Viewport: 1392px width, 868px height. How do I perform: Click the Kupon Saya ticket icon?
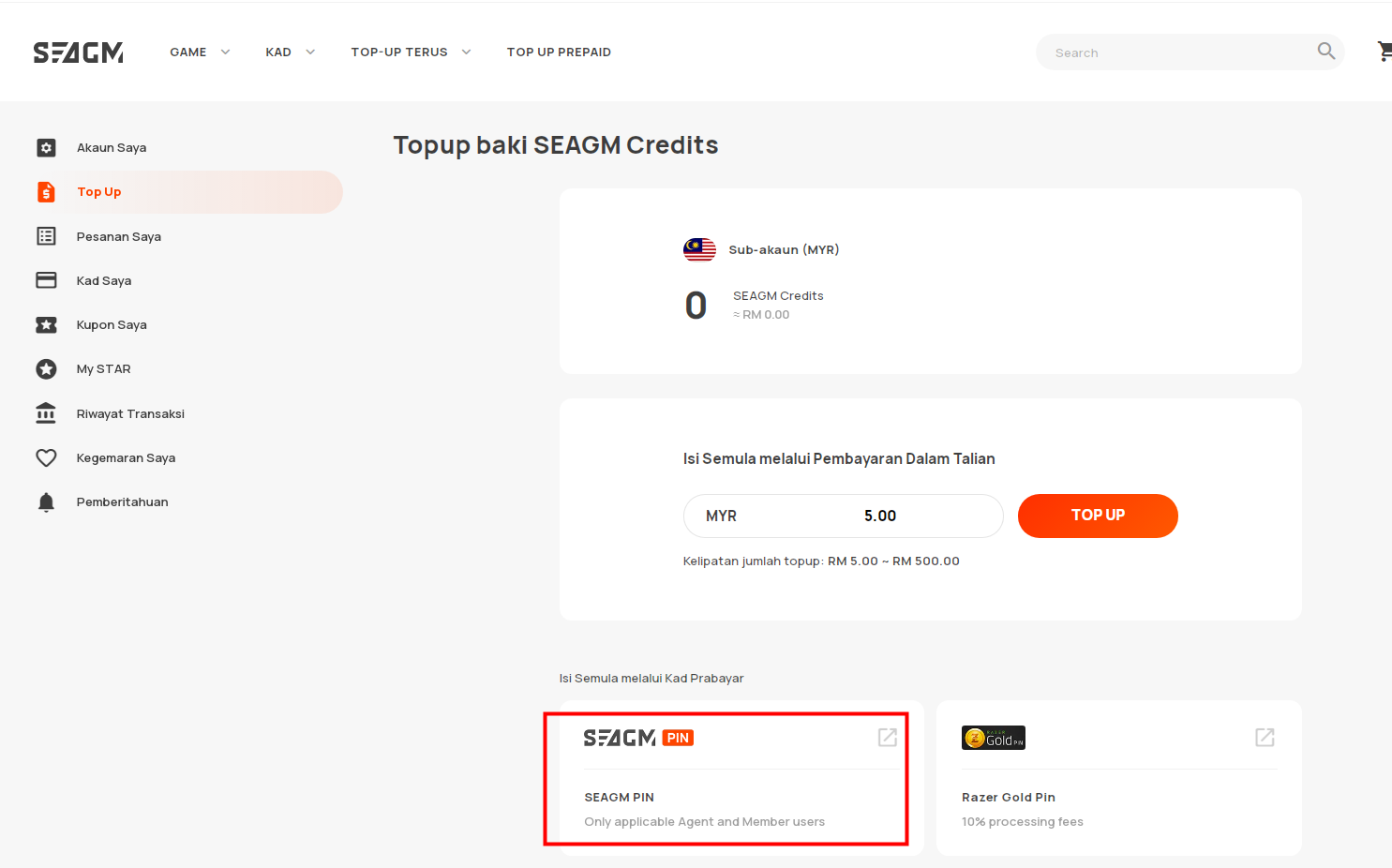click(x=46, y=324)
